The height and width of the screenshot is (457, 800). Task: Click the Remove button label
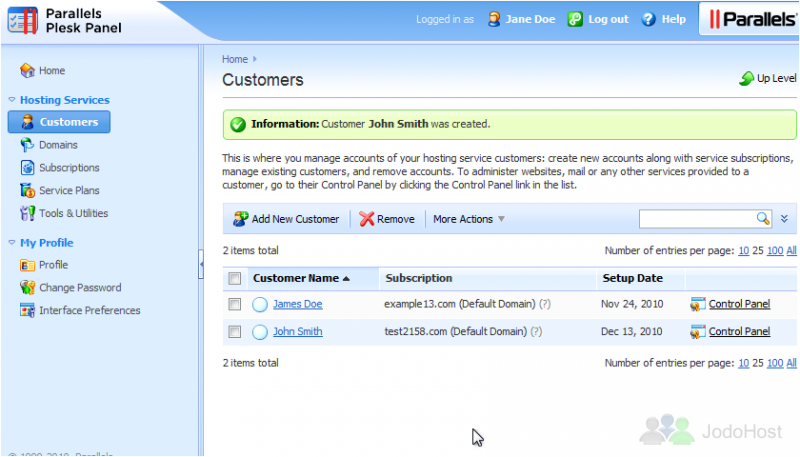pos(396,219)
